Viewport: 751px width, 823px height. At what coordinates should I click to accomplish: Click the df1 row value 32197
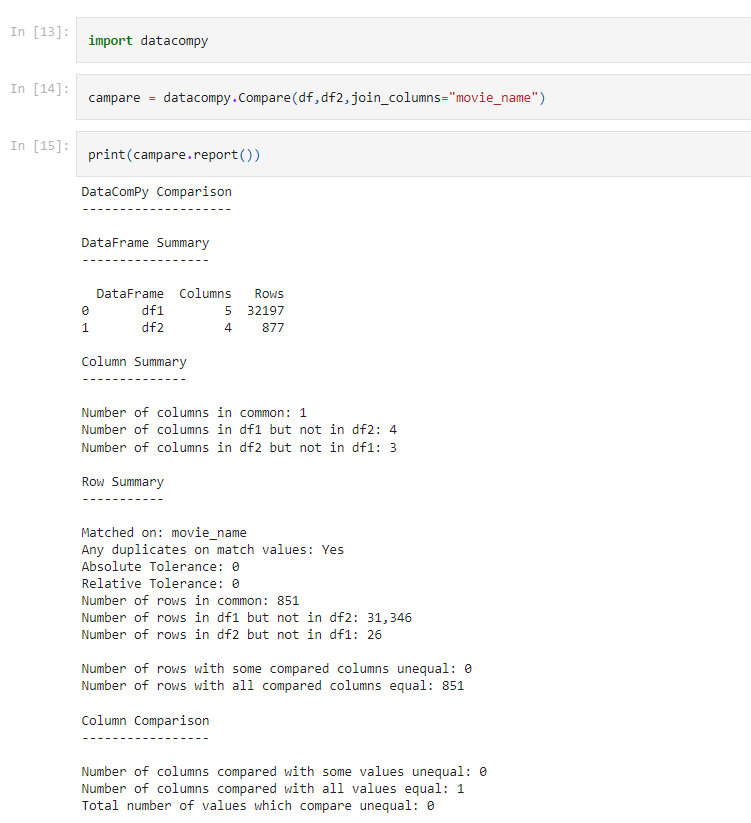pos(266,311)
